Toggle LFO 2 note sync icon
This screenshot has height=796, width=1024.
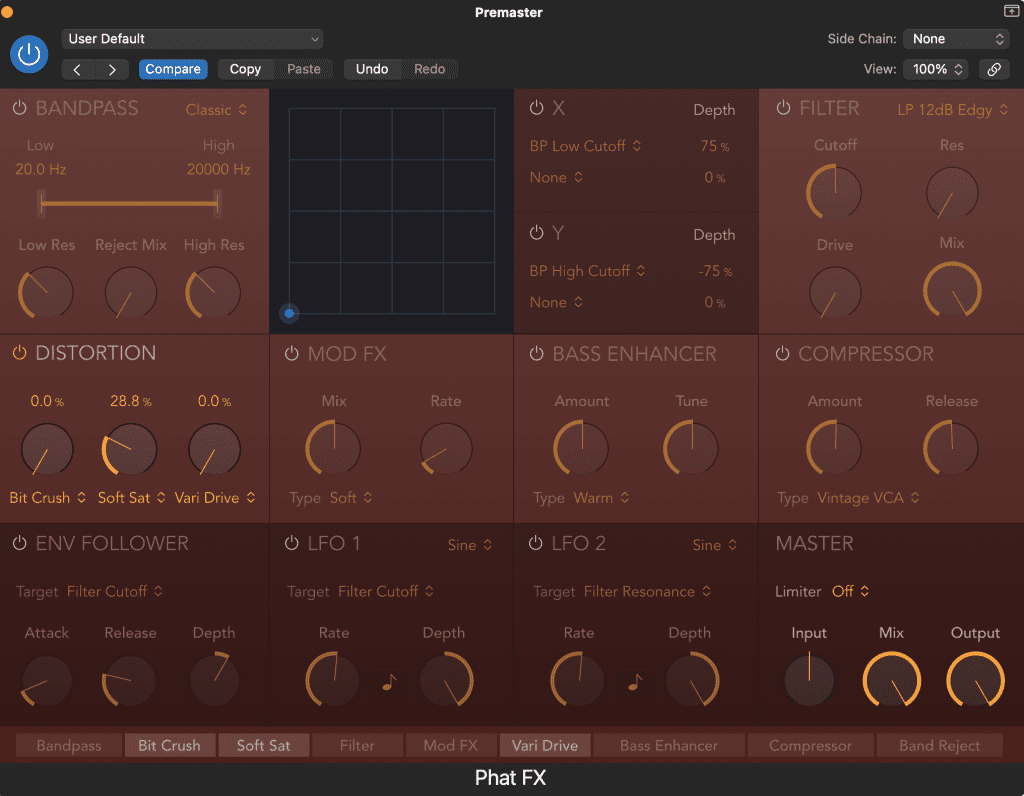click(634, 682)
